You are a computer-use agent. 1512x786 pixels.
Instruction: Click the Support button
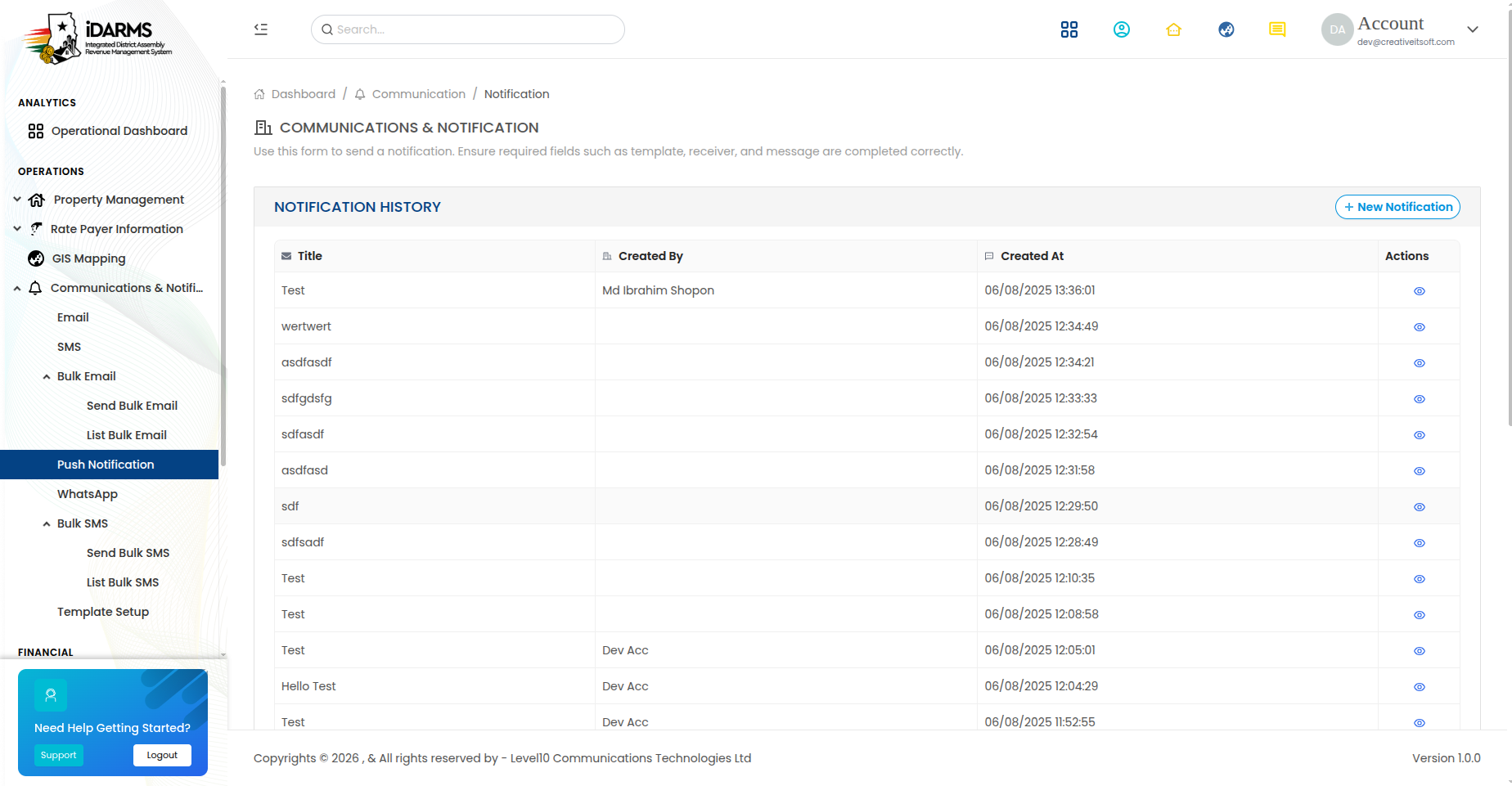tap(59, 755)
